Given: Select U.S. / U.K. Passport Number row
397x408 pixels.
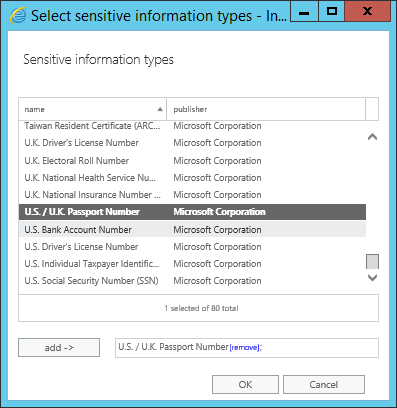Looking at the screenshot, I should tap(192, 212).
